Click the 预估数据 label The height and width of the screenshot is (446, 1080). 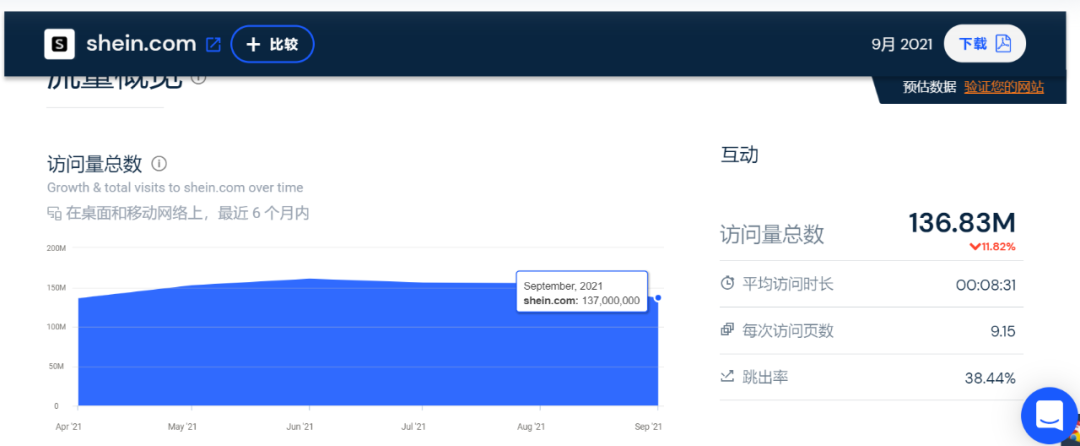pos(929,87)
